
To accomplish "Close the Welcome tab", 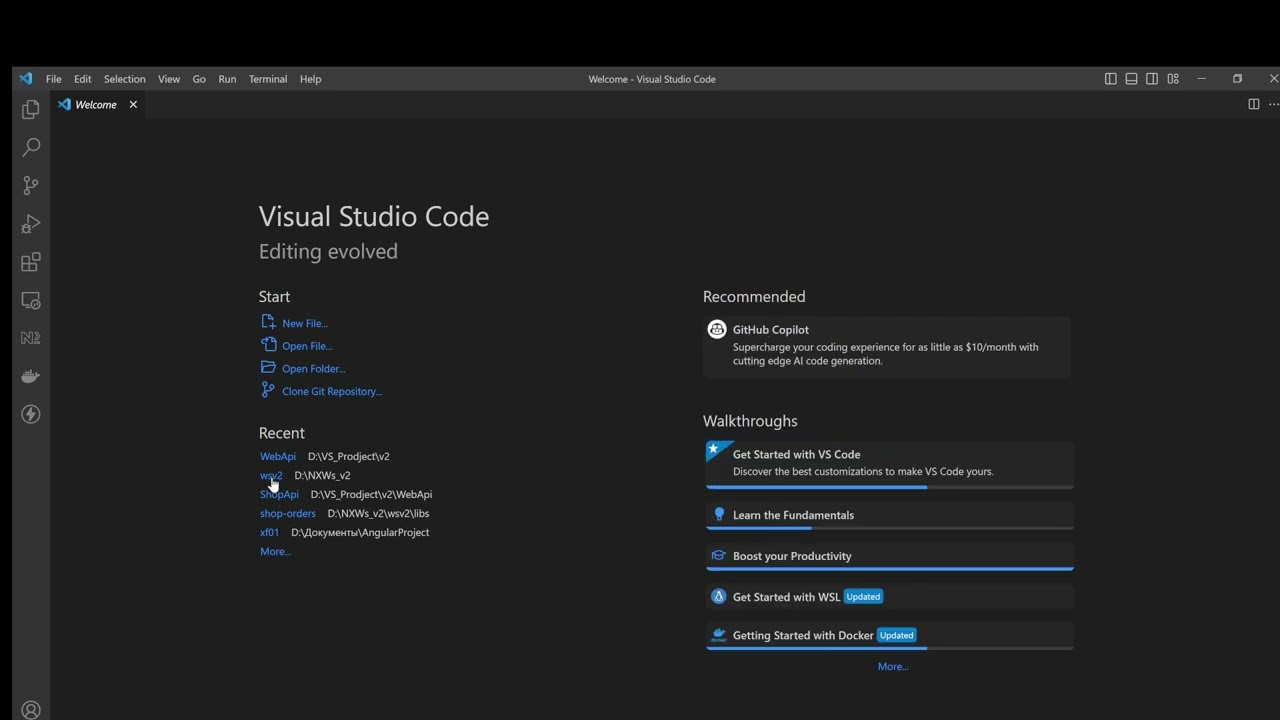I will [133, 104].
